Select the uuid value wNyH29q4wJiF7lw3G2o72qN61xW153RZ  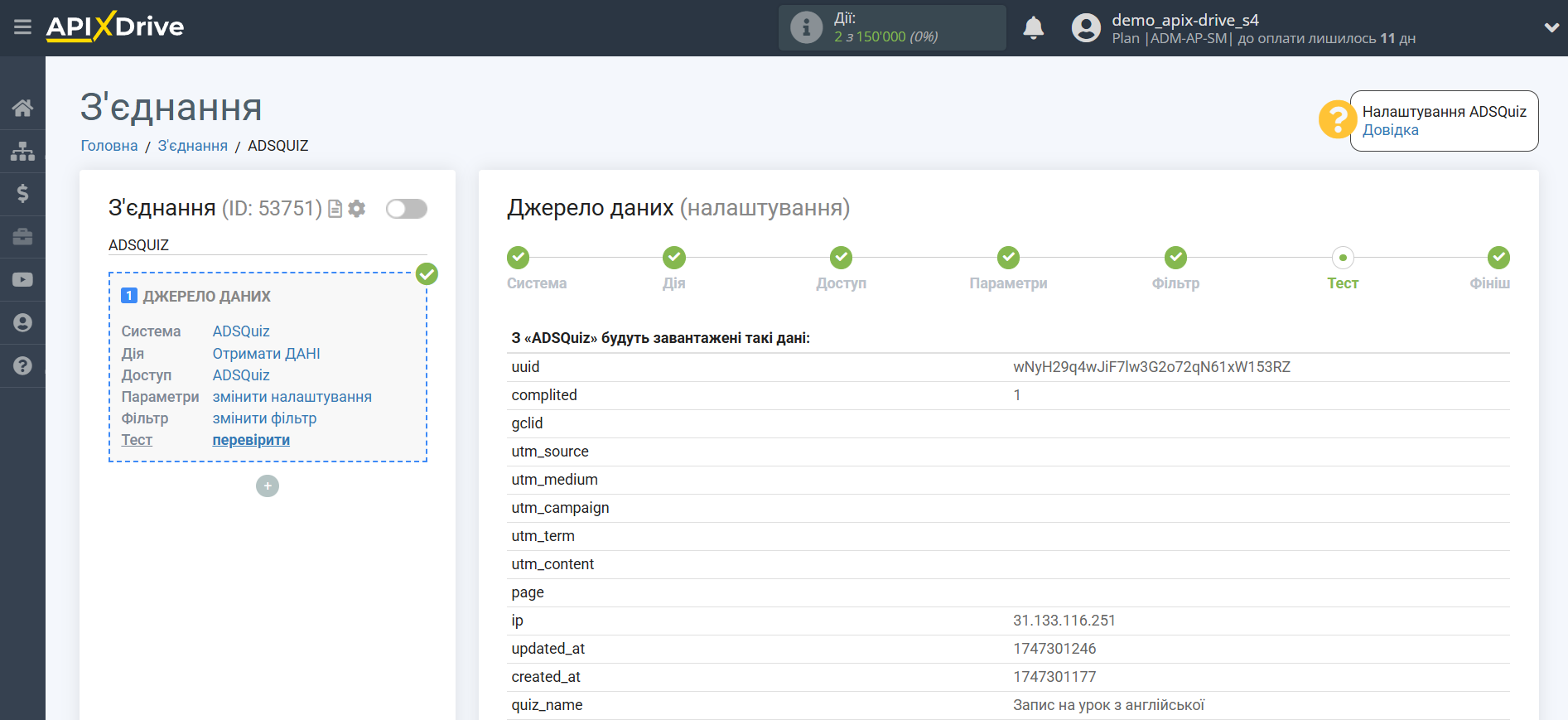point(1151,367)
